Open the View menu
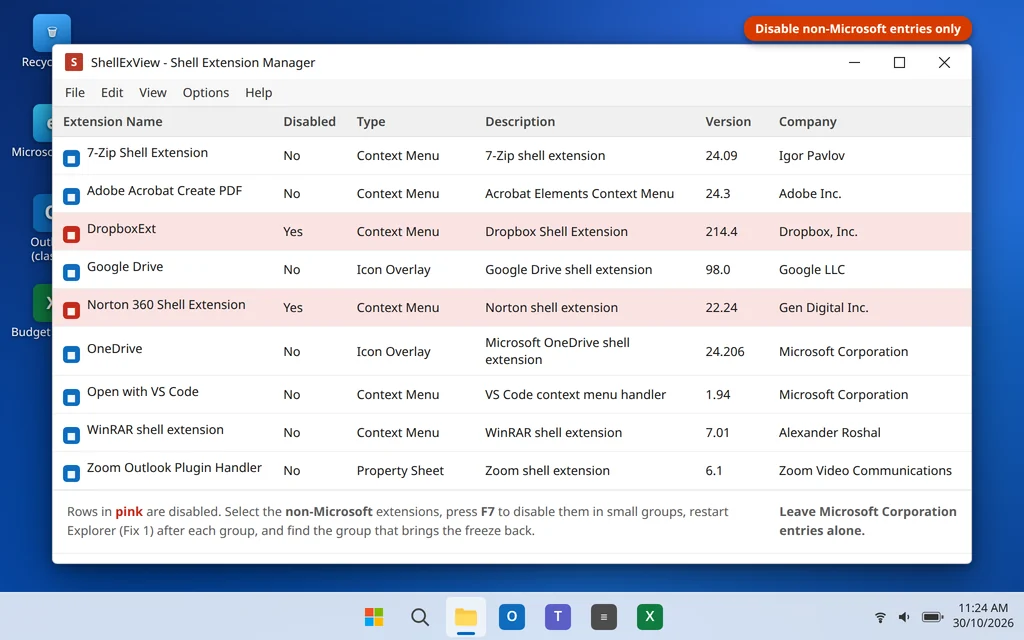Viewport: 1024px width, 640px height. [153, 93]
